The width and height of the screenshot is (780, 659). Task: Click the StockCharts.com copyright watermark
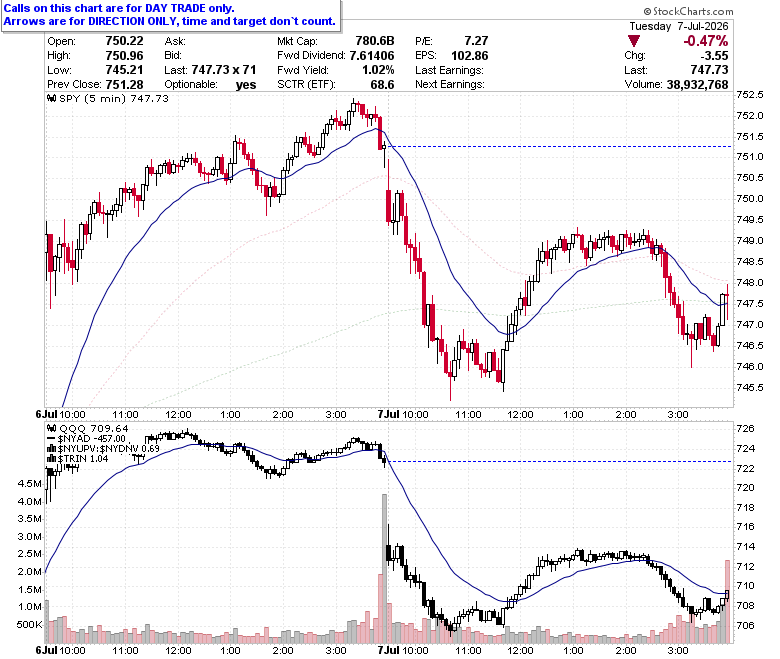[x=688, y=11]
